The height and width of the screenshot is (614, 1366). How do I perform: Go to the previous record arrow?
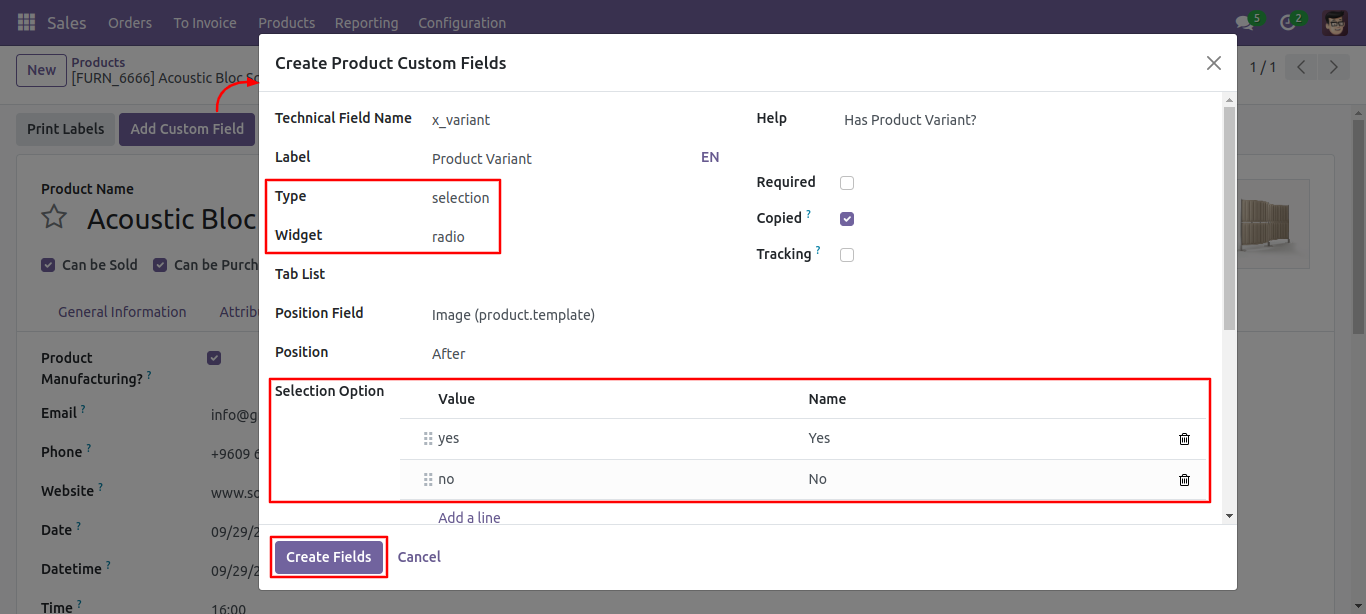coord(1301,67)
